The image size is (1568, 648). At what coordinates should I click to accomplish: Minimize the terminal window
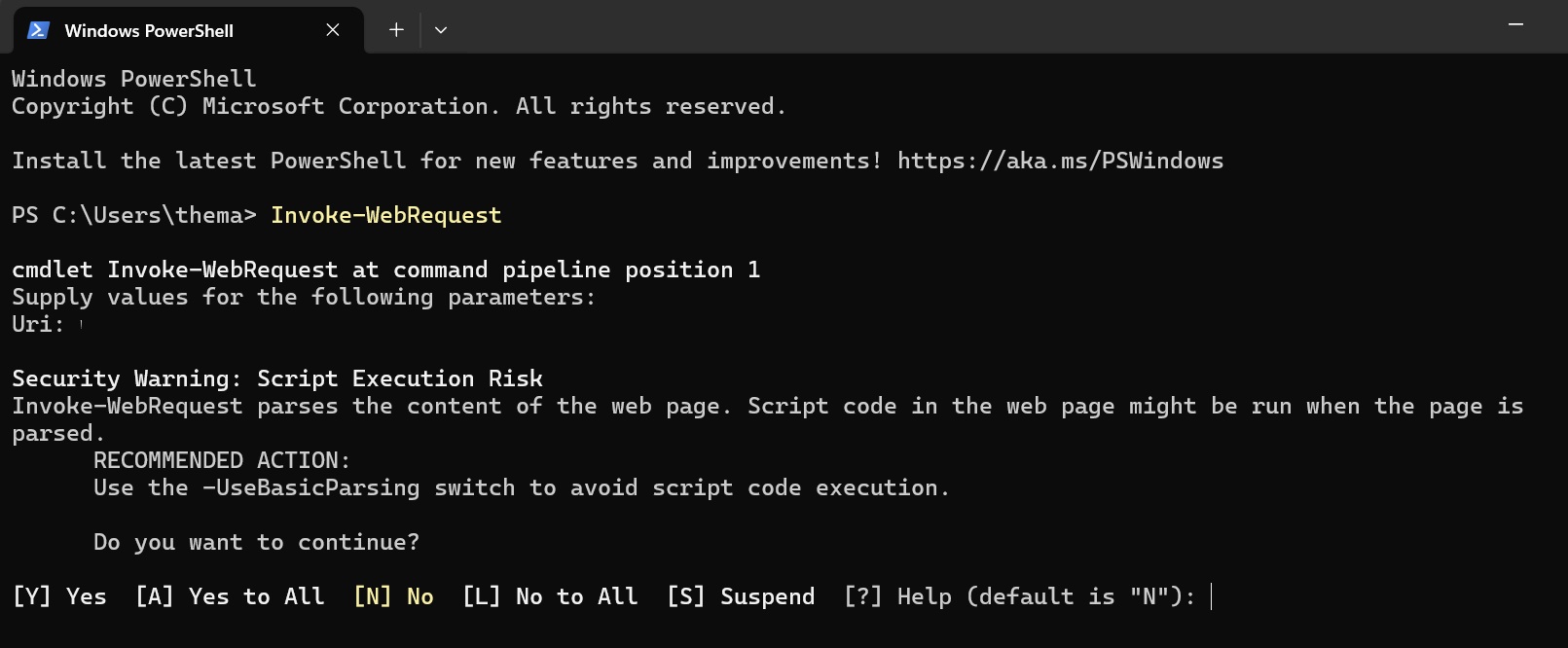click(1515, 25)
